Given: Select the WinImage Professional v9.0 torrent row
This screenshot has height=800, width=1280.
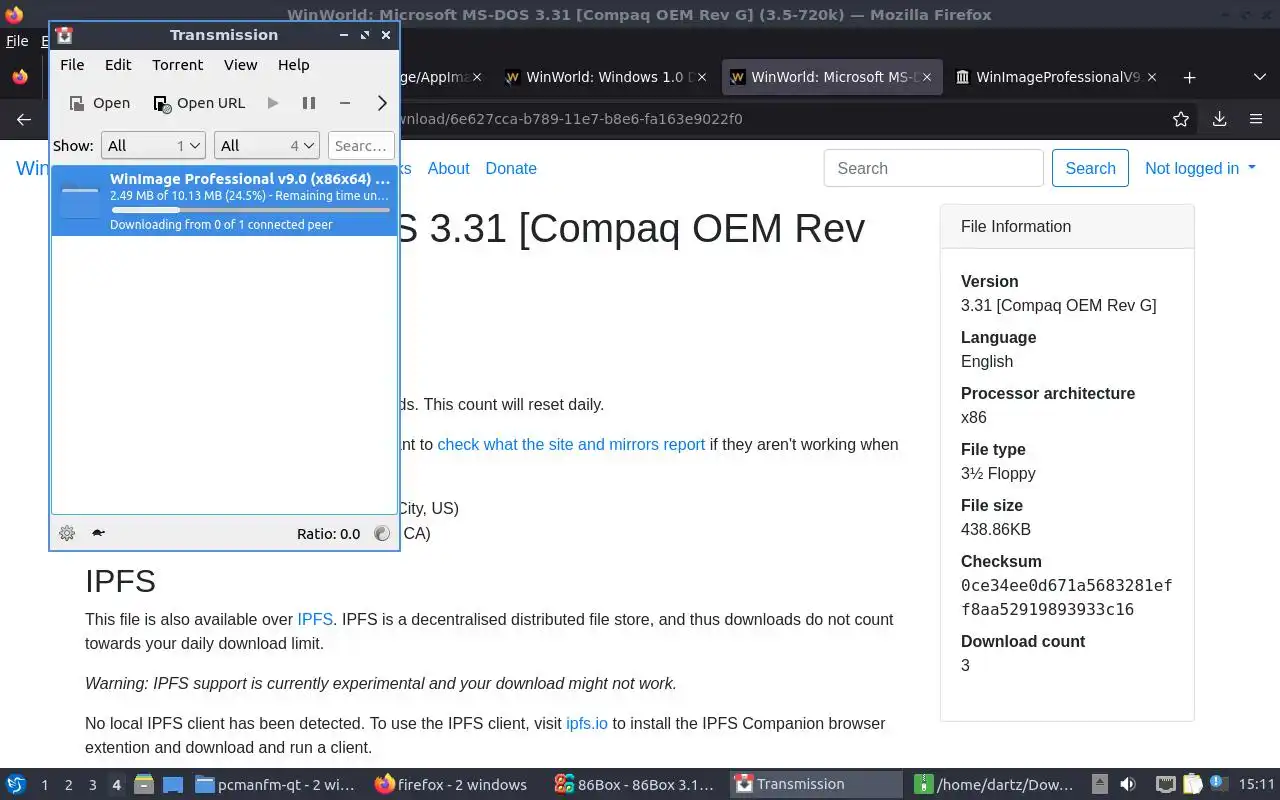Looking at the screenshot, I should click(224, 201).
